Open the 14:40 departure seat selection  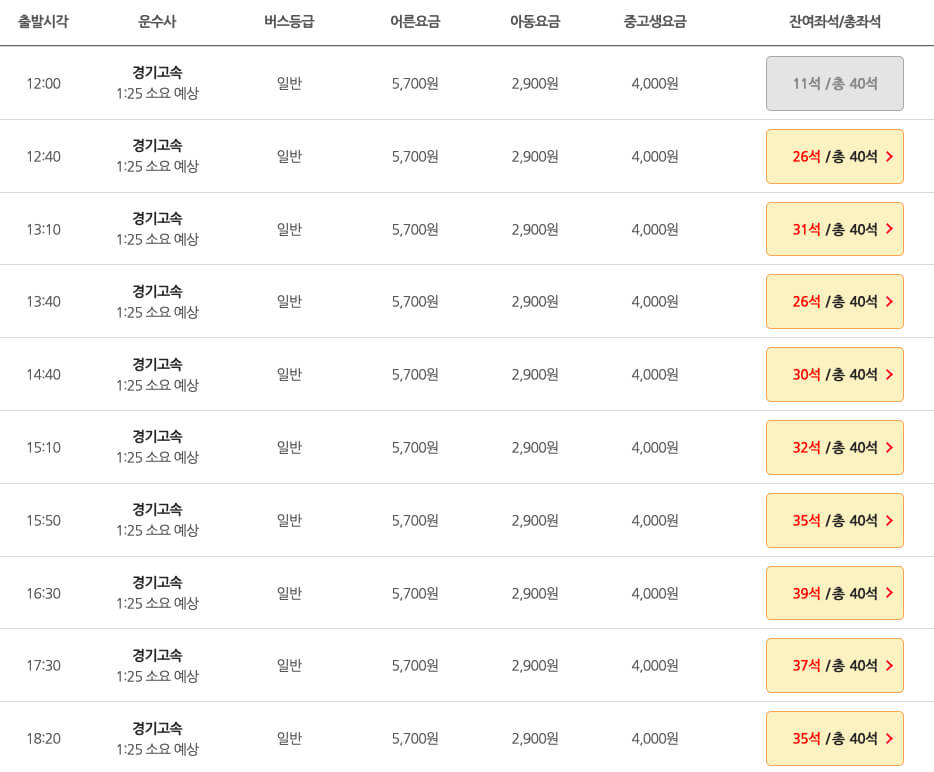(834, 374)
